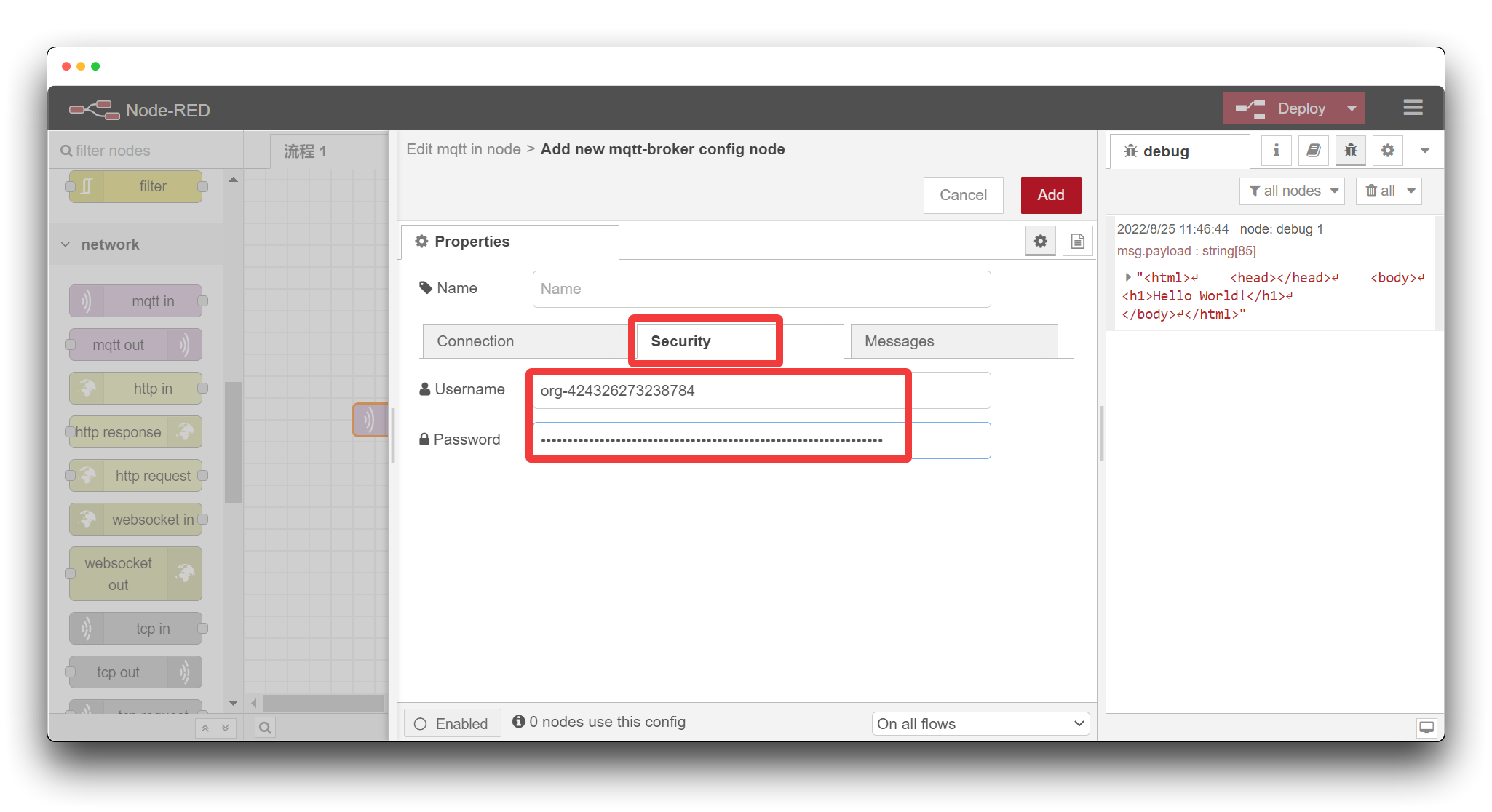Toggle the Enabled button for config node

(x=452, y=723)
